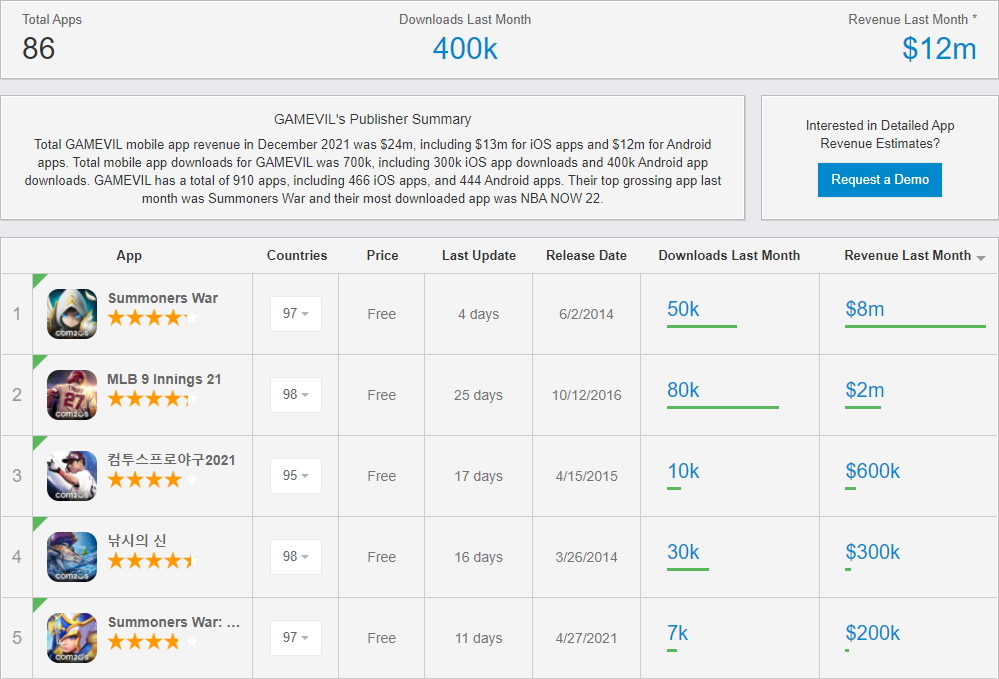Click the 17 days last update cell

(x=478, y=476)
